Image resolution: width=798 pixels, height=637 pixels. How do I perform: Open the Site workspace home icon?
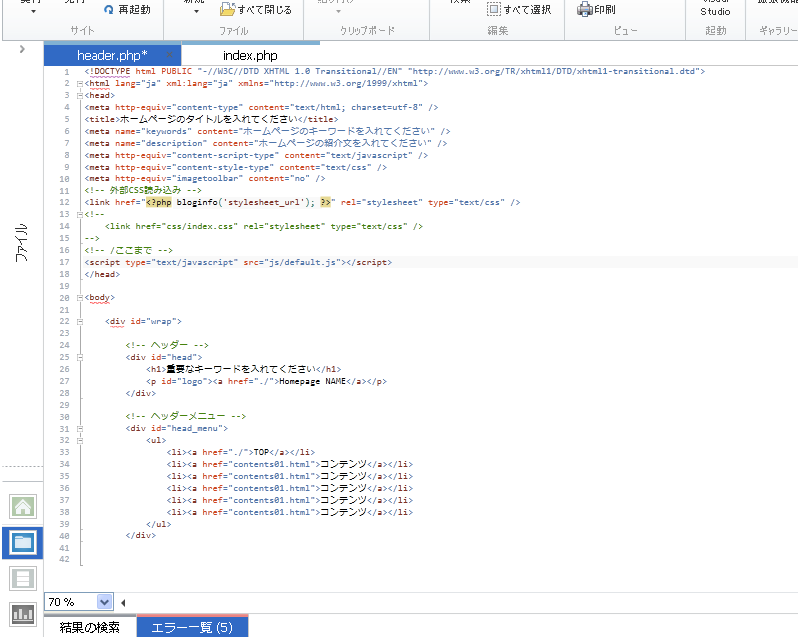[22, 507]
